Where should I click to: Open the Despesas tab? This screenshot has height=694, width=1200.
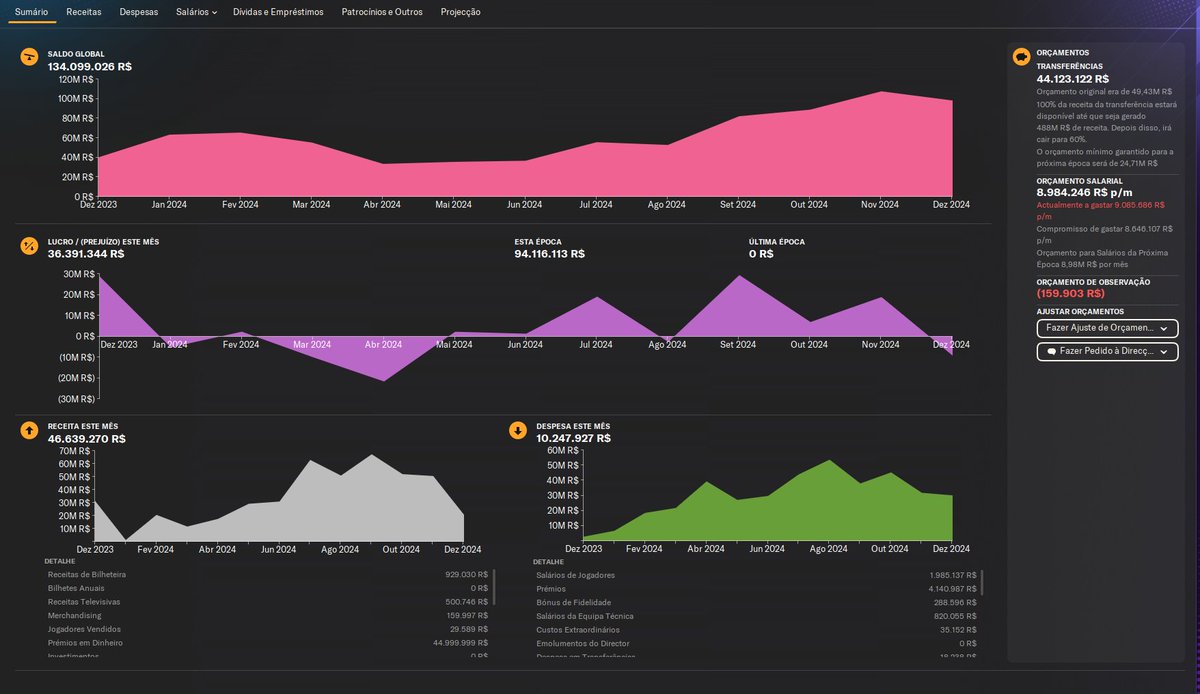[x=138, y=12]
